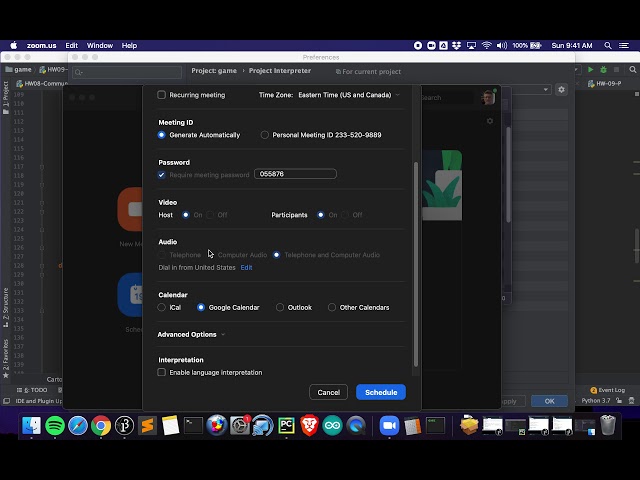The width and height of the screenshot is (640, 480).
Task: Click the Preferences search field
Action: [x=127, y=72]
